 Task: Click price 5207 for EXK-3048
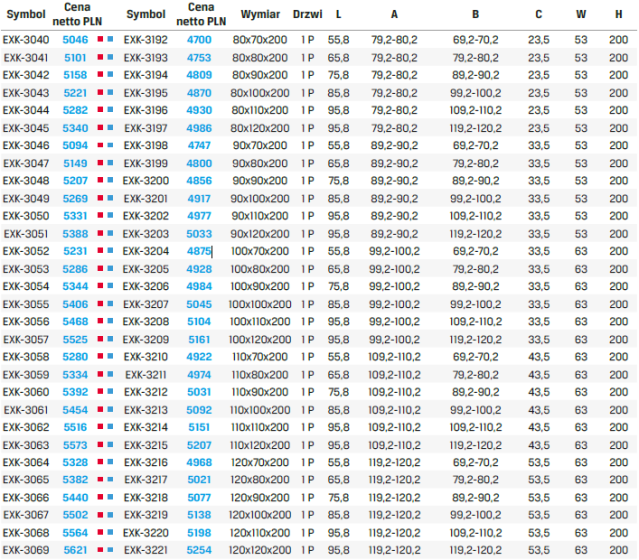(x=75, y=181)
